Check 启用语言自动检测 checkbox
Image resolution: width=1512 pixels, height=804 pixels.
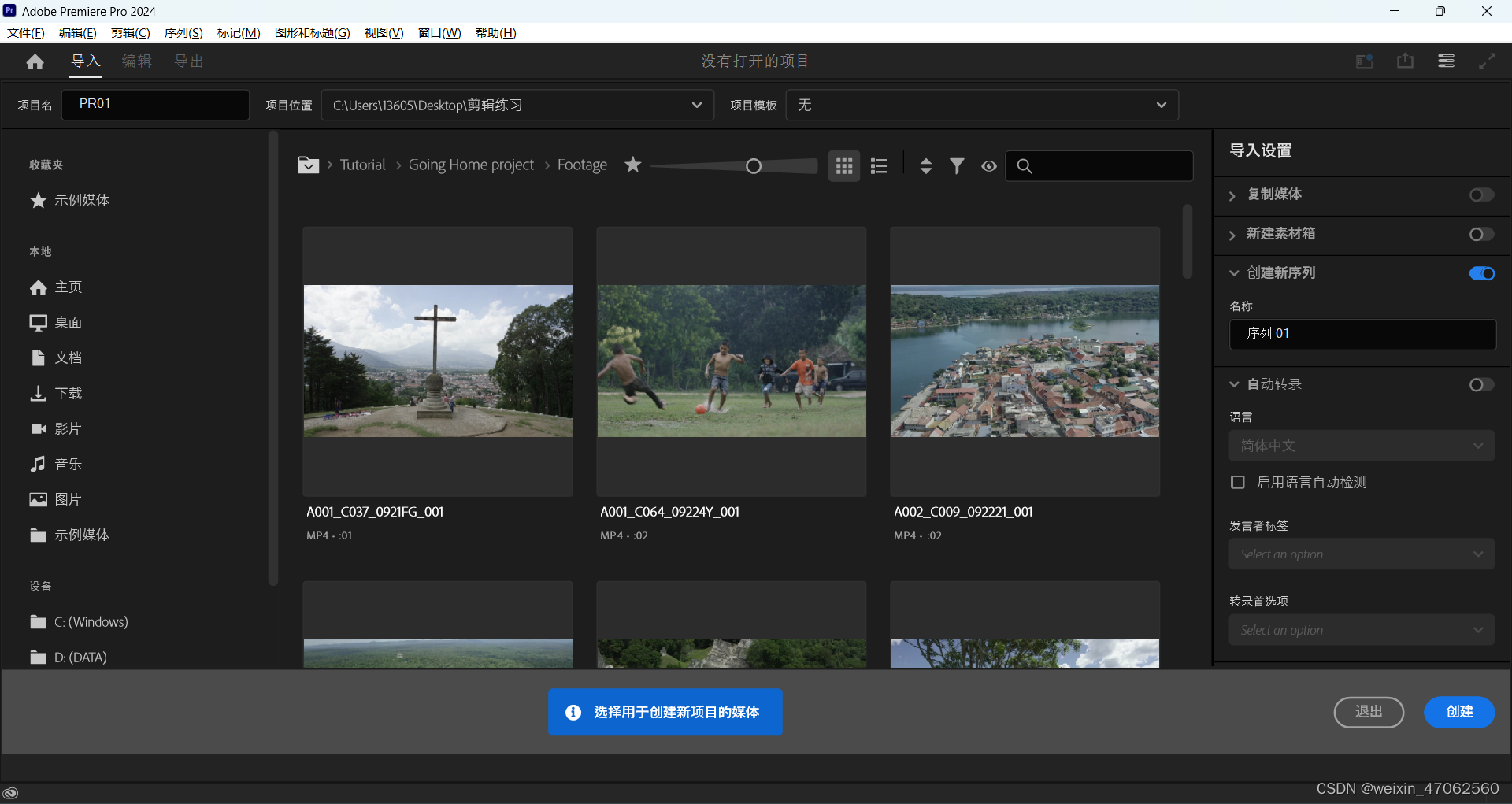(1238, 482)
